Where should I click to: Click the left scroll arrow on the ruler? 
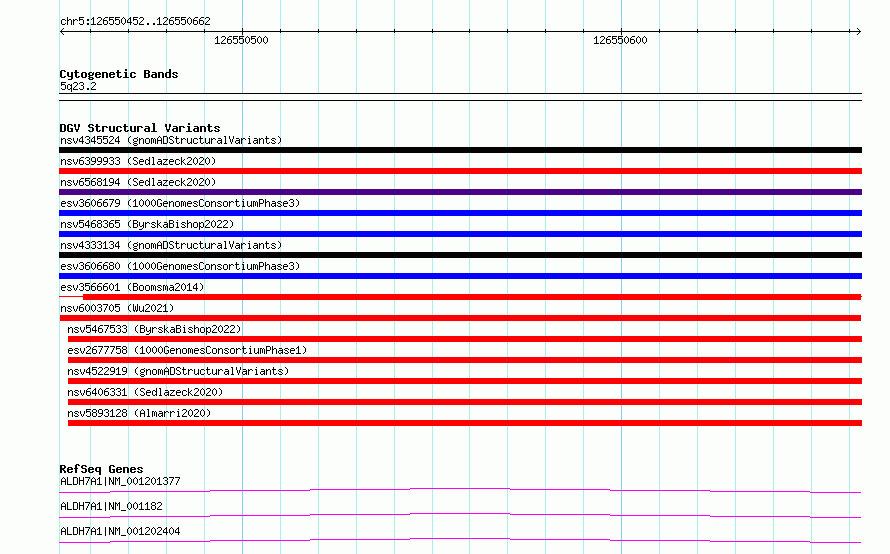(x=62, y=32)
